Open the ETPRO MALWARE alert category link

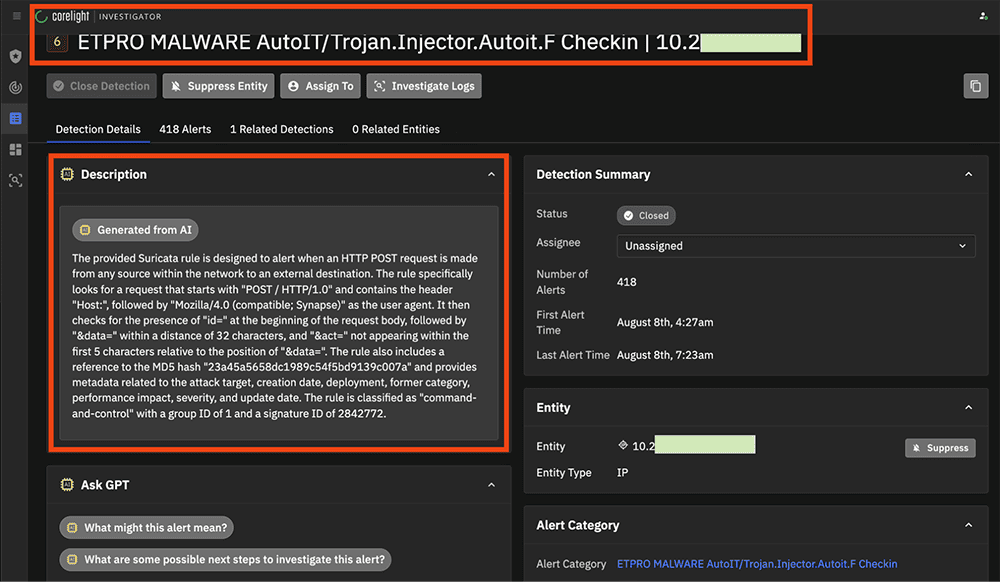point(756,564)
